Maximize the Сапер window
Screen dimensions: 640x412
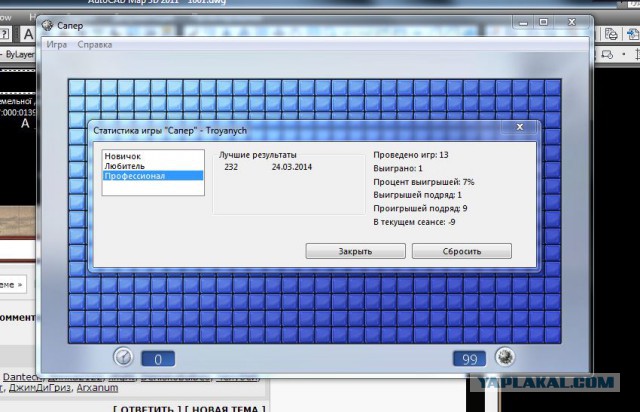[x=543, y=23]
